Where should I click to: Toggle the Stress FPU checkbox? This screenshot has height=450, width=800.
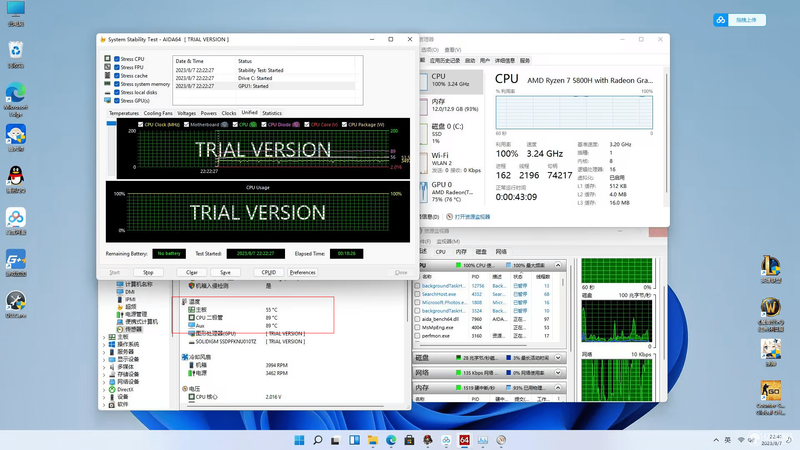(x=117, y=67)
